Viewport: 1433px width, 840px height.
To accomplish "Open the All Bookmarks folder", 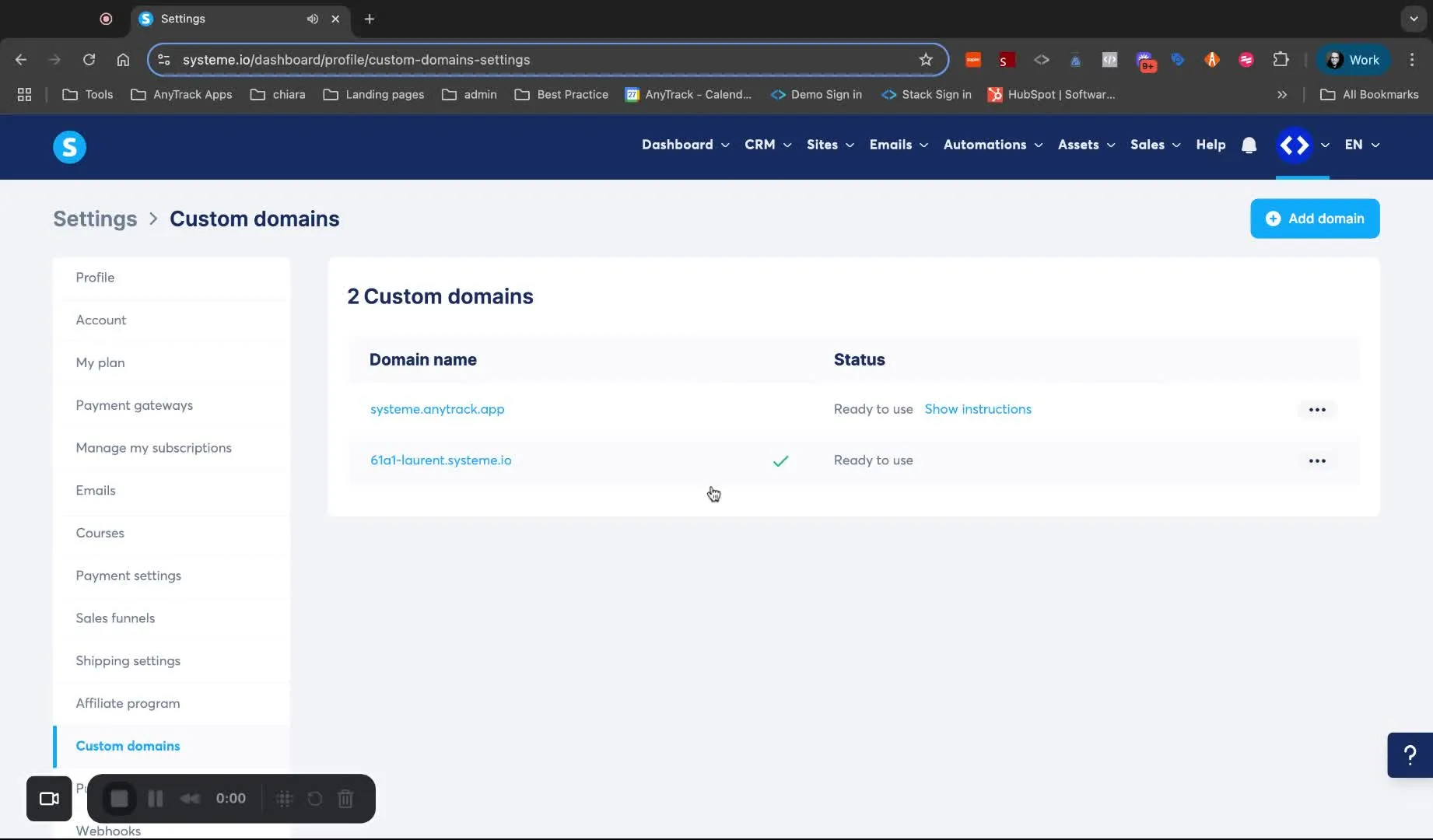I will [1369, 94].
